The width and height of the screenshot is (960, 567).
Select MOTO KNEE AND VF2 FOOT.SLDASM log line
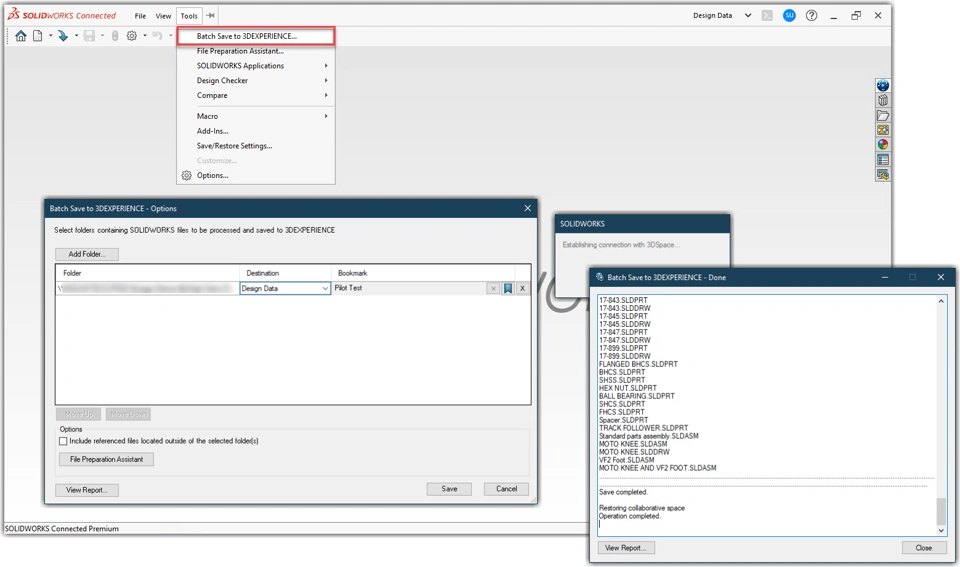(658, 468)
